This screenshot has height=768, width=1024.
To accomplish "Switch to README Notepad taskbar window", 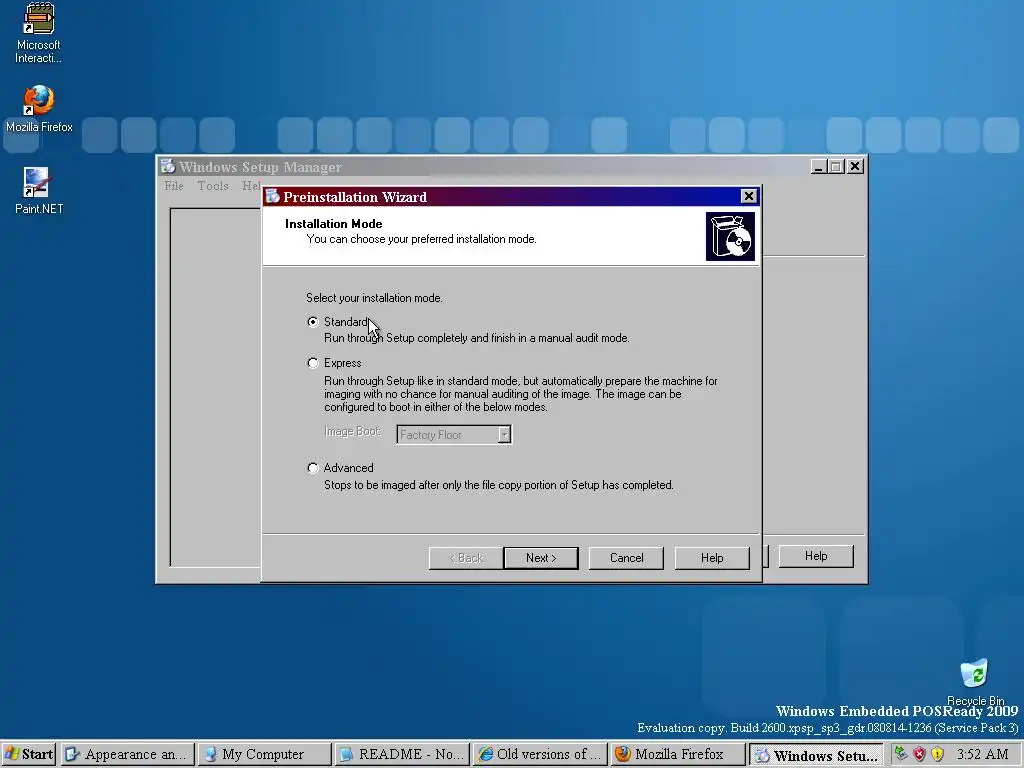I will point(401,754).
